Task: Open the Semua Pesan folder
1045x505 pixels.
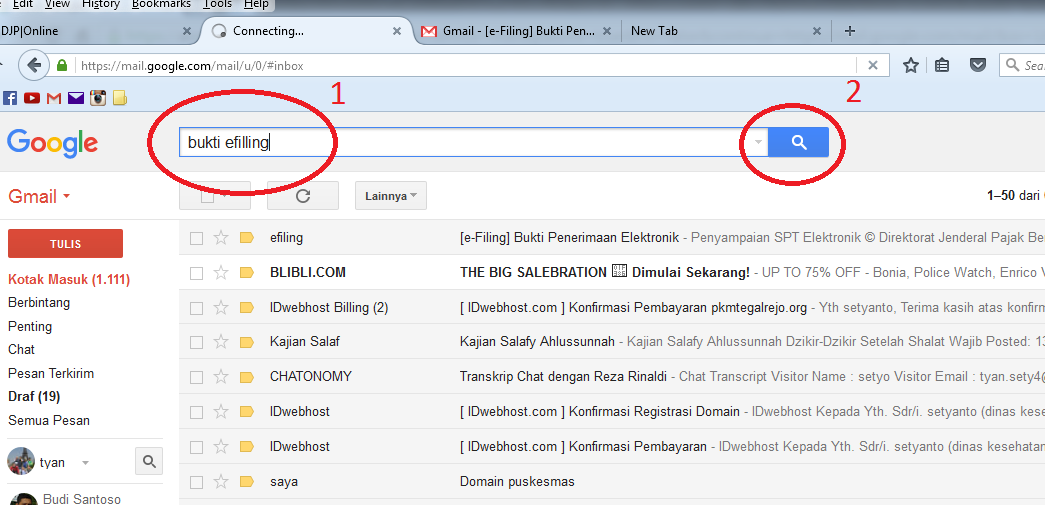Action: 49,421
